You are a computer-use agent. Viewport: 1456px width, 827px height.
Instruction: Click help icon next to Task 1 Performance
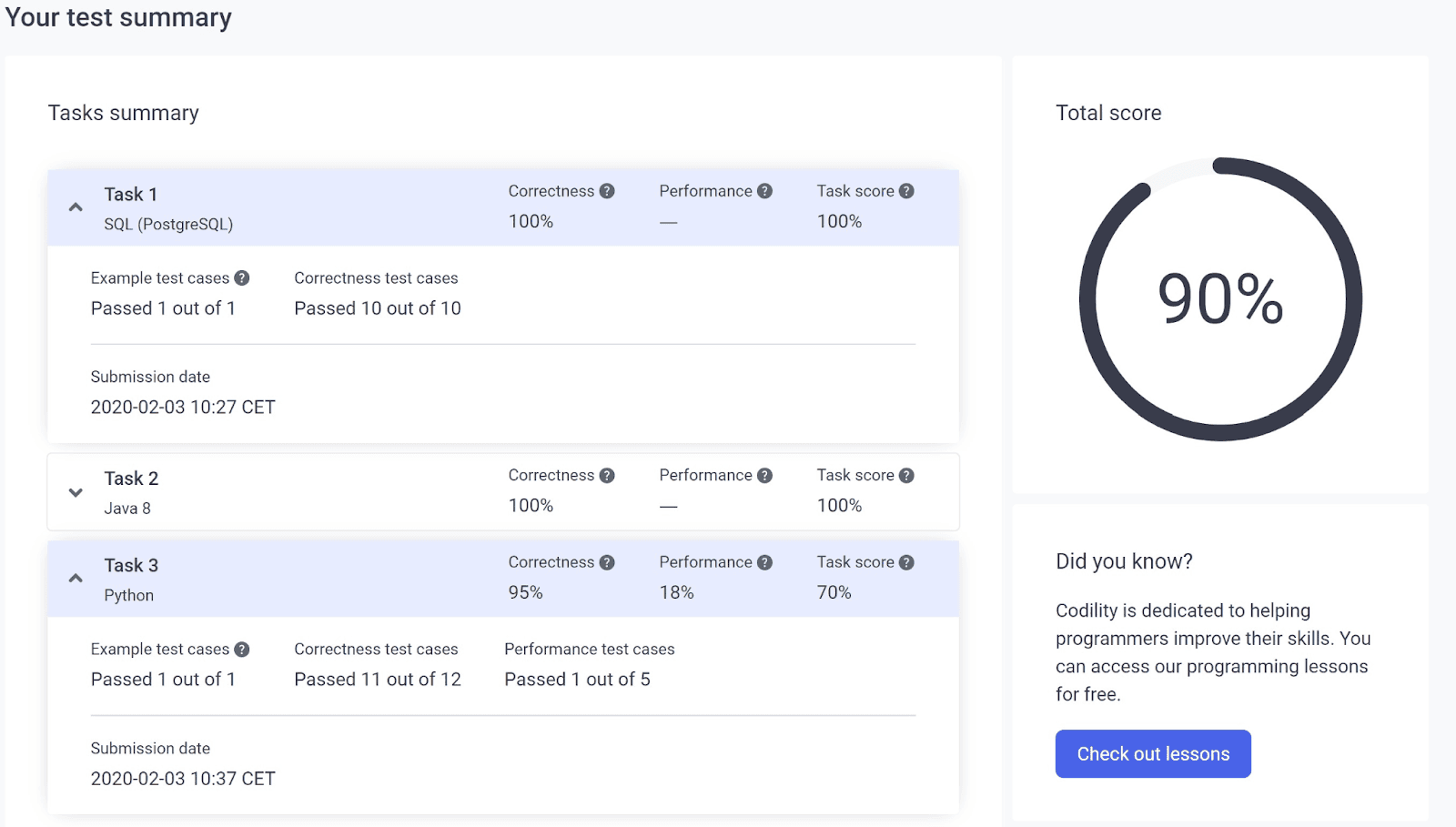pos(764,191)
